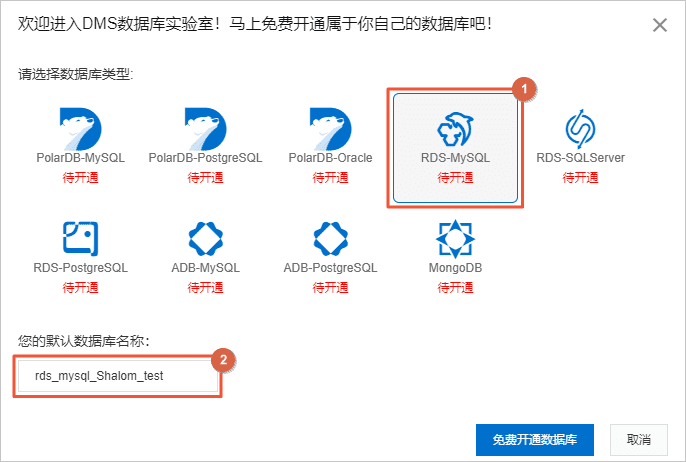Click the dialog title welcoming to DMS

[x=255, y=24]
